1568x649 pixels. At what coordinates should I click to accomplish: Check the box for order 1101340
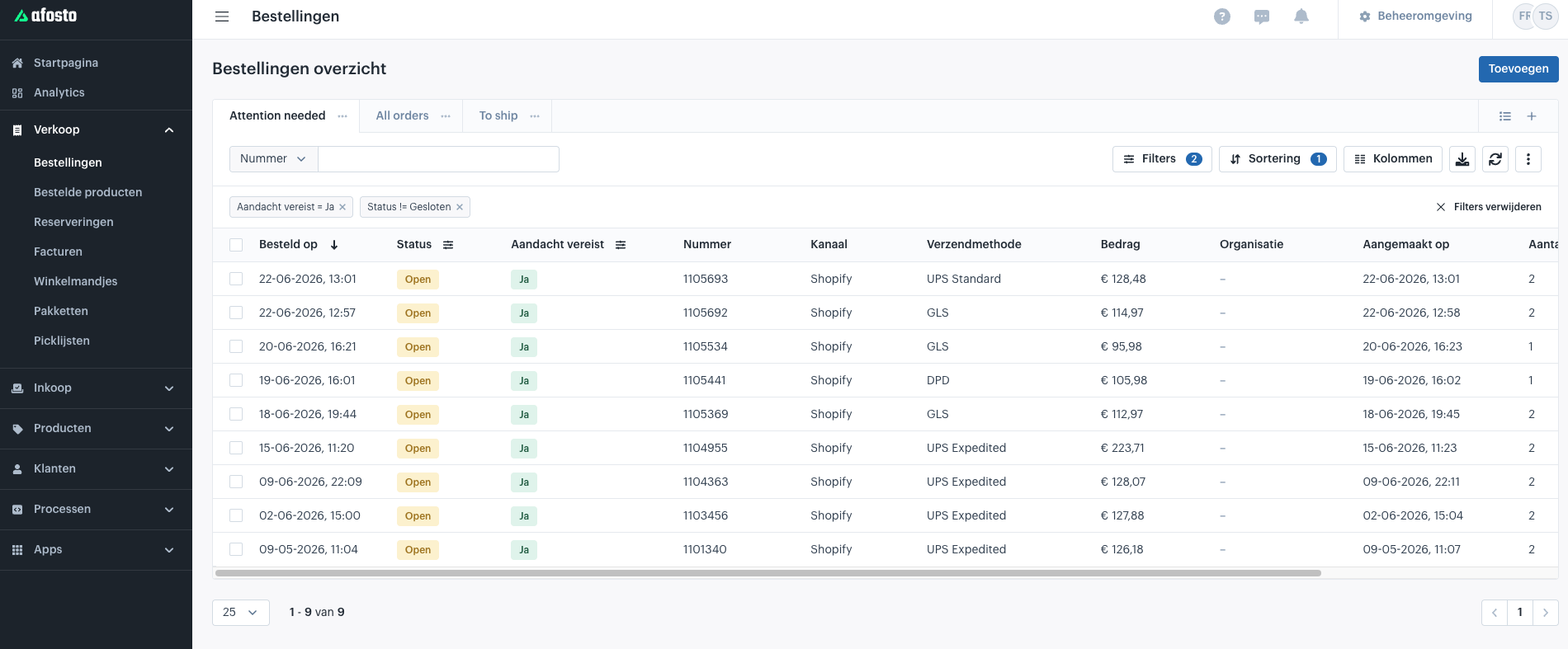click(x=236, y=549)
